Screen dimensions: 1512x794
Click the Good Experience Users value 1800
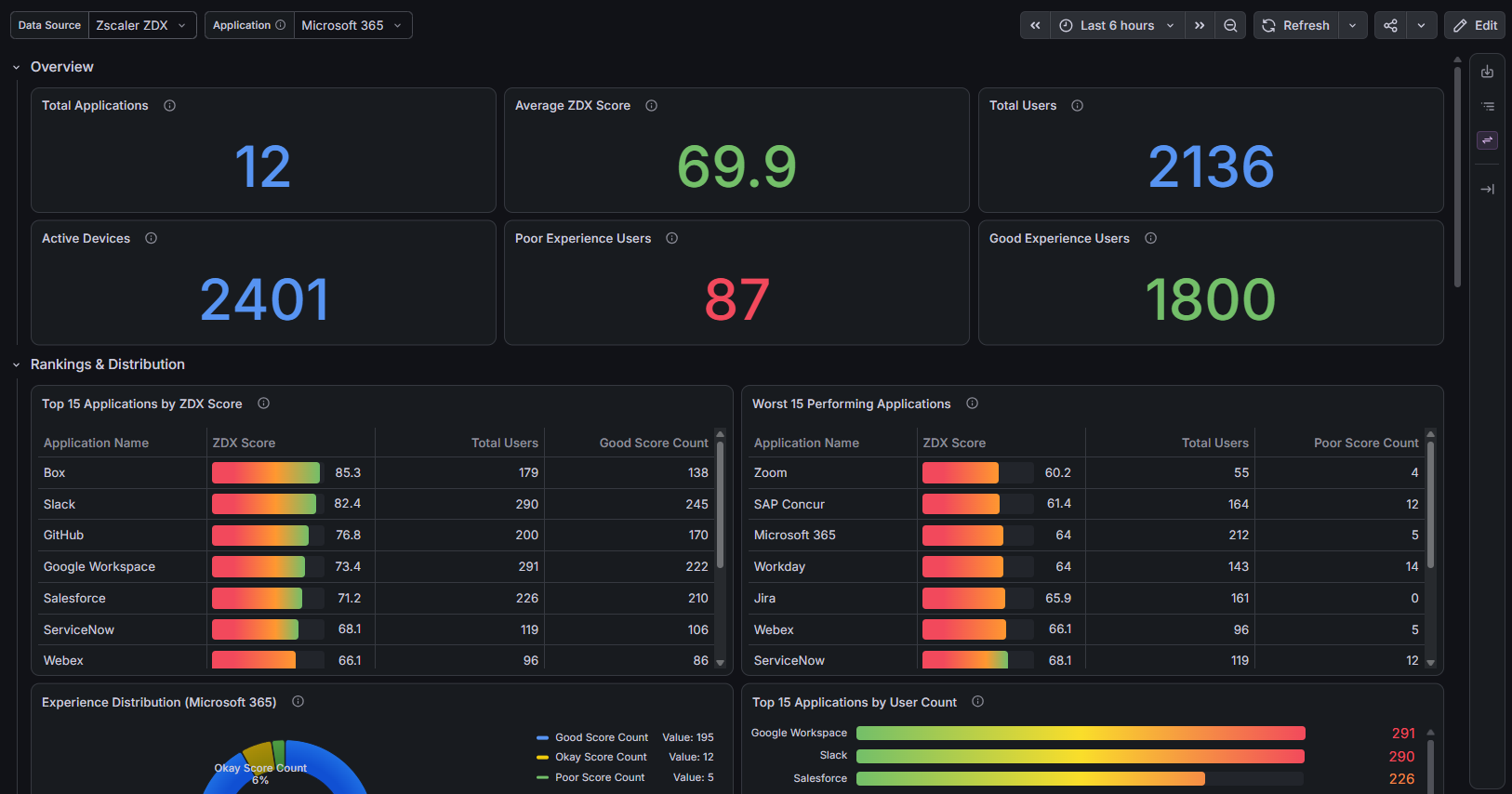[1211, 300]
